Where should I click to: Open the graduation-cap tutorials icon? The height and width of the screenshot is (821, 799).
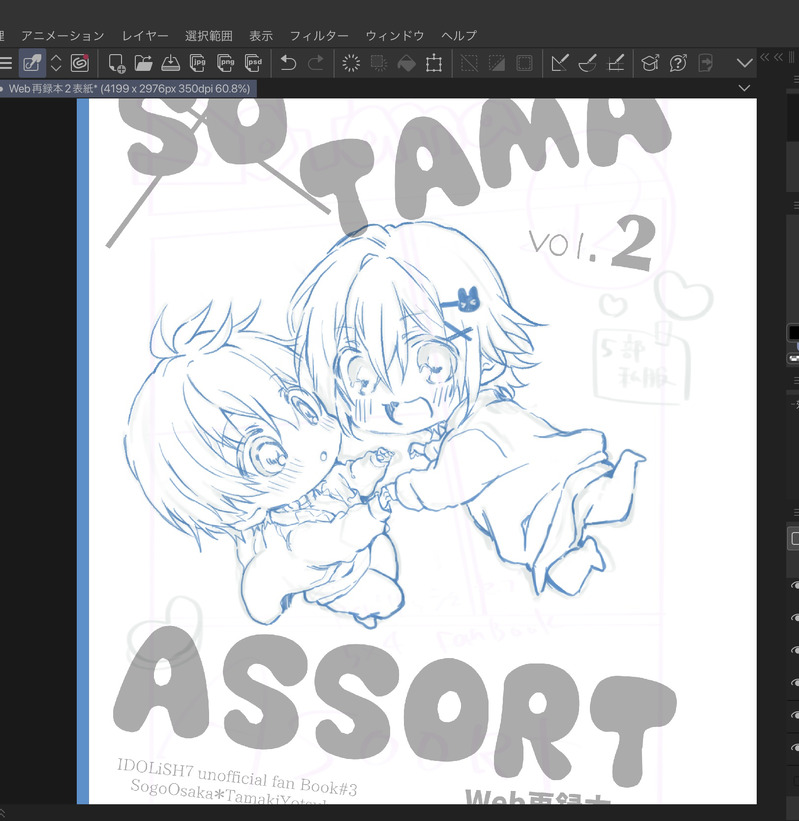tap(650, 63)
